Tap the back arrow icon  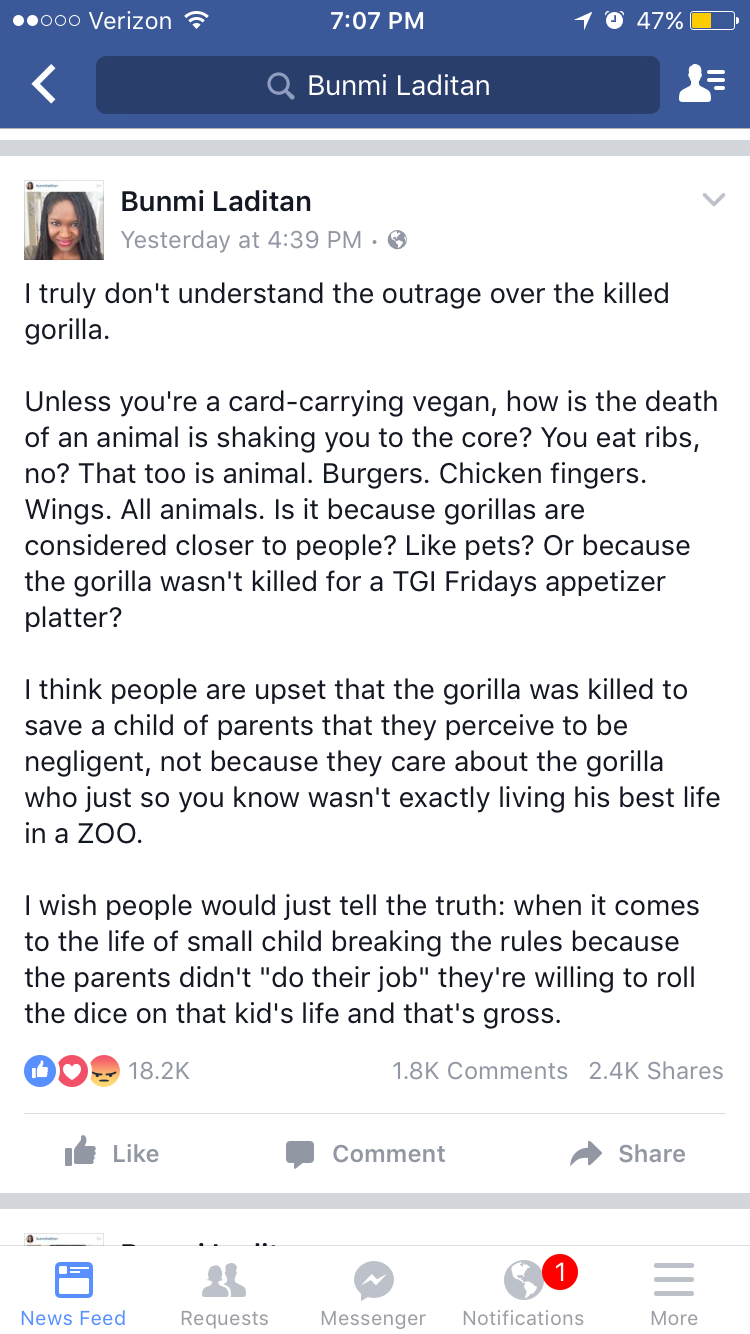pos(44,85)
